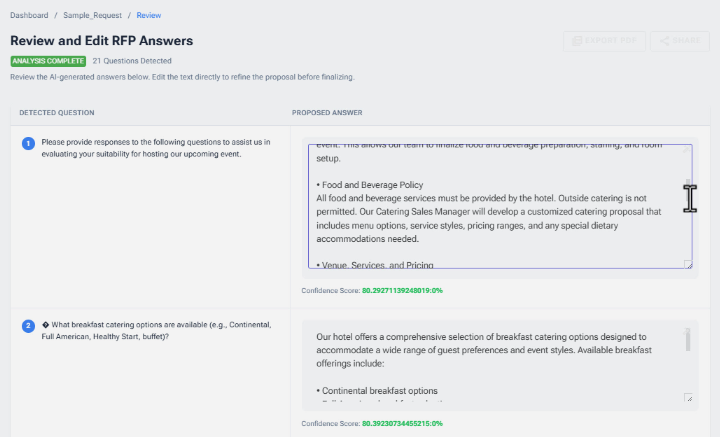
Task: Click the number 1 question badge
Action: tap(28, 143)
